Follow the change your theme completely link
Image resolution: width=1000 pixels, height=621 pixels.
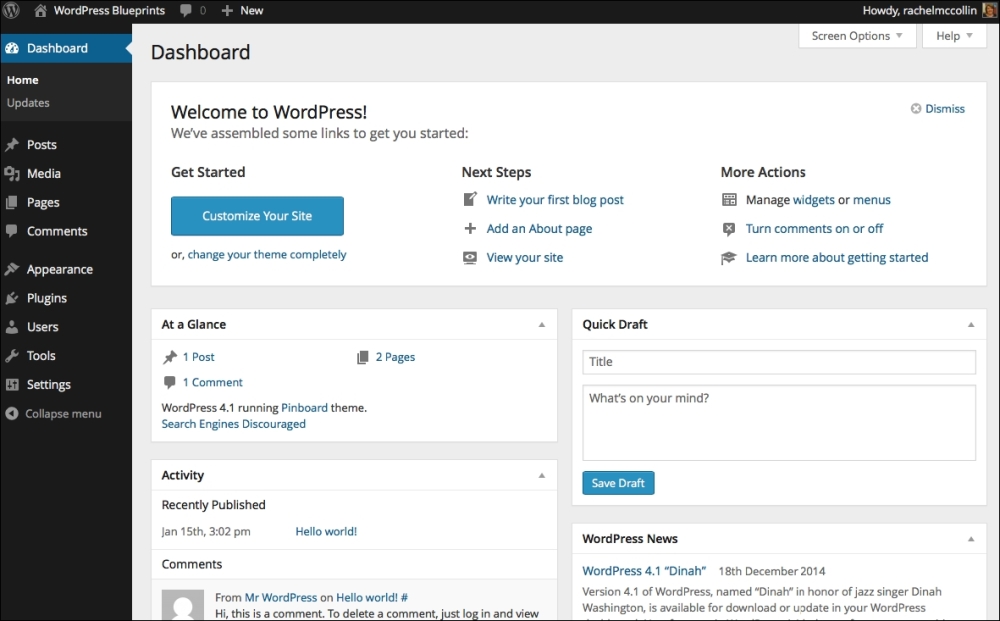point(267,254)
